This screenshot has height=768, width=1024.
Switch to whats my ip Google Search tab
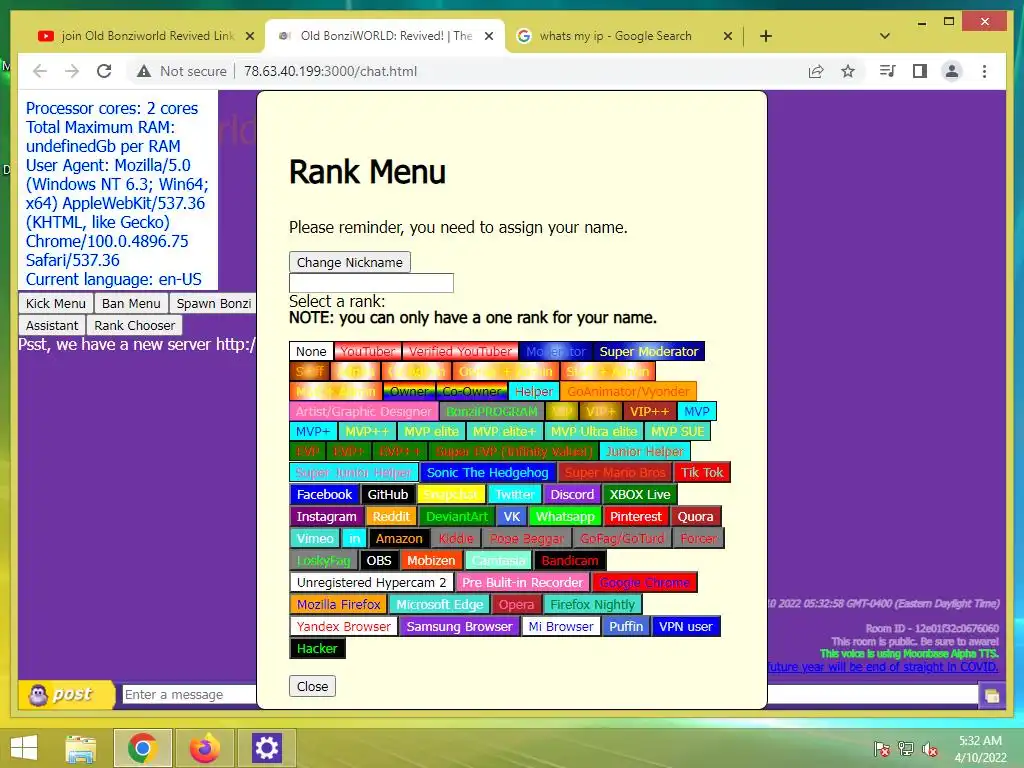click(x=624, y=36)
